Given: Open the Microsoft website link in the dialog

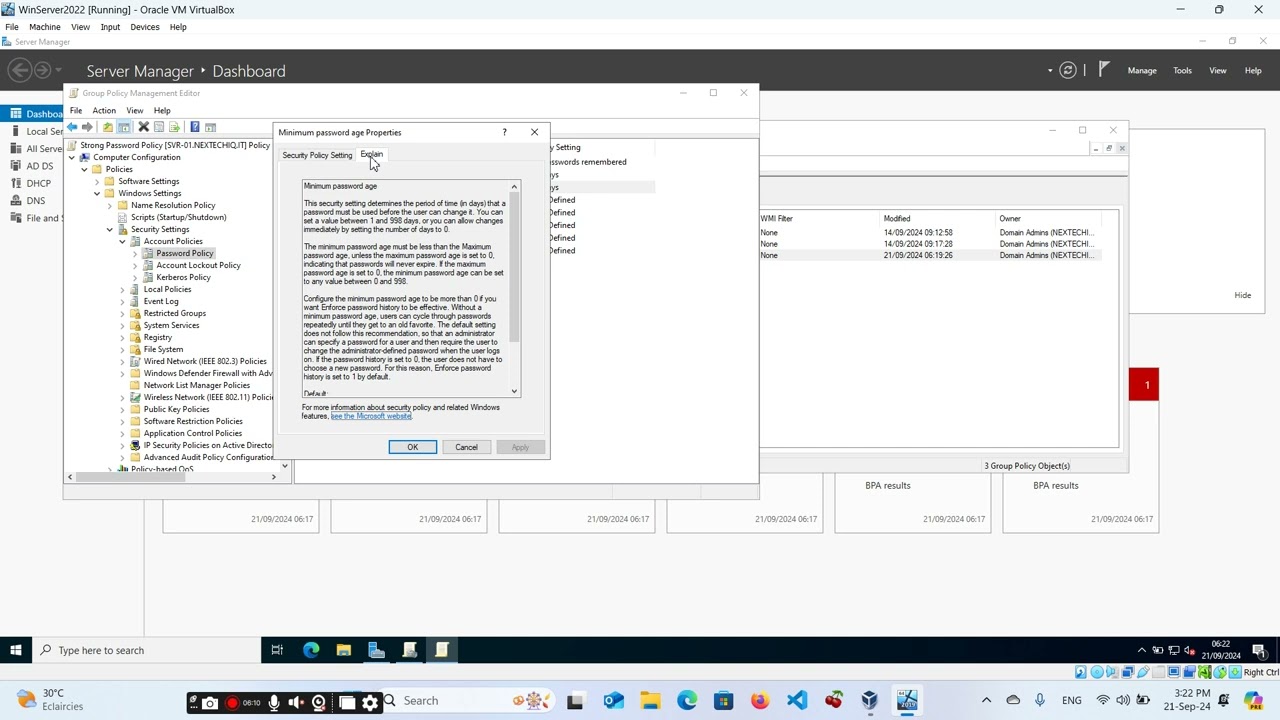Looking at the screenshot, I should click(371, 416).
